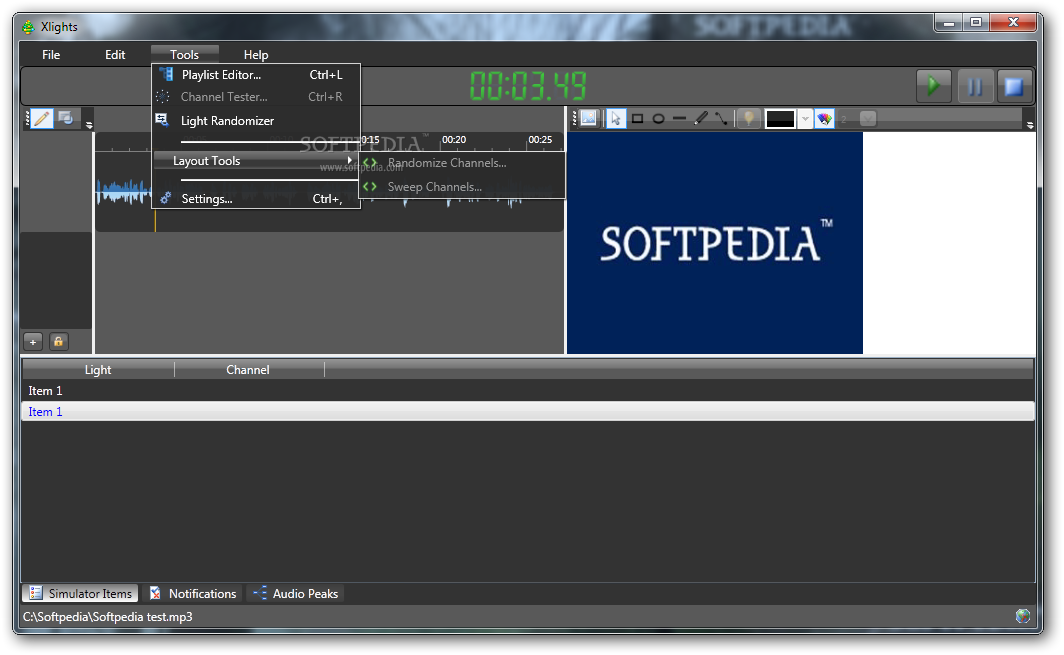This screenshot has height=655, width=1064.
Task: Expand the Layout Tools submenu
Action: (x=256, y=161)
